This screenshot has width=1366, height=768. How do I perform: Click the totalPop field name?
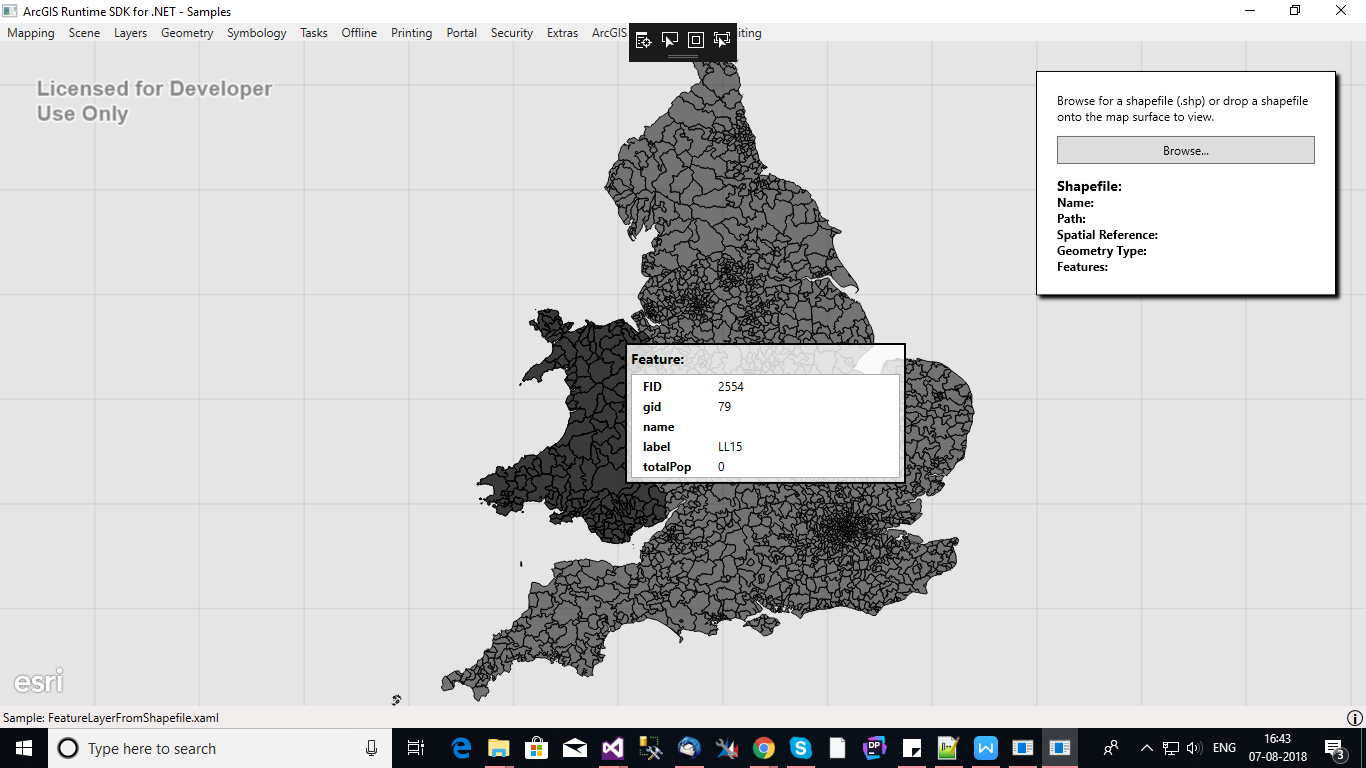click(x=667, y=467)
